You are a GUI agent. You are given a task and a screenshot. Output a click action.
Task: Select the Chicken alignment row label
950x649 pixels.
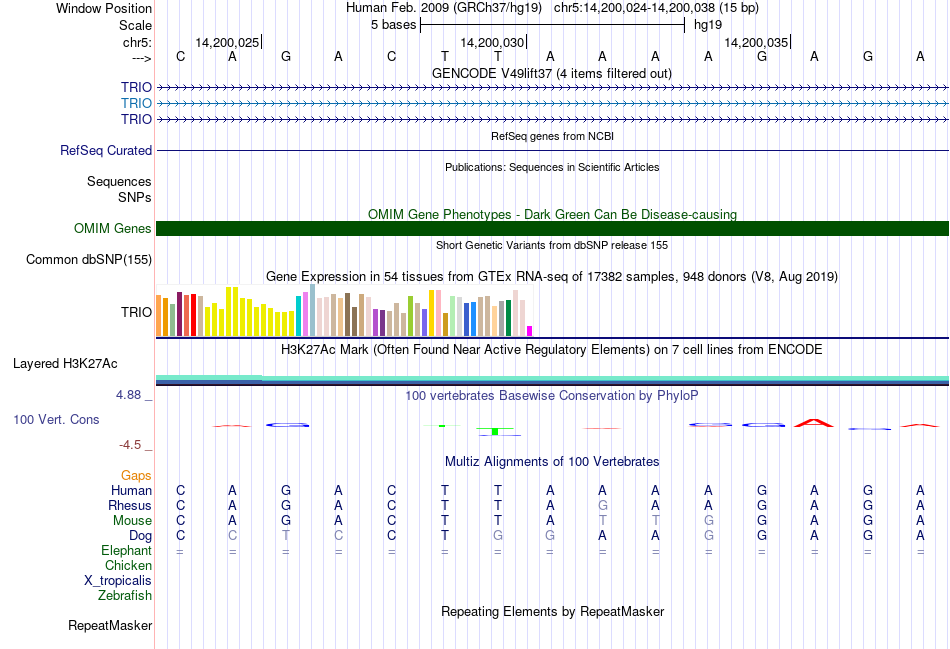click(x=128, y=565)
